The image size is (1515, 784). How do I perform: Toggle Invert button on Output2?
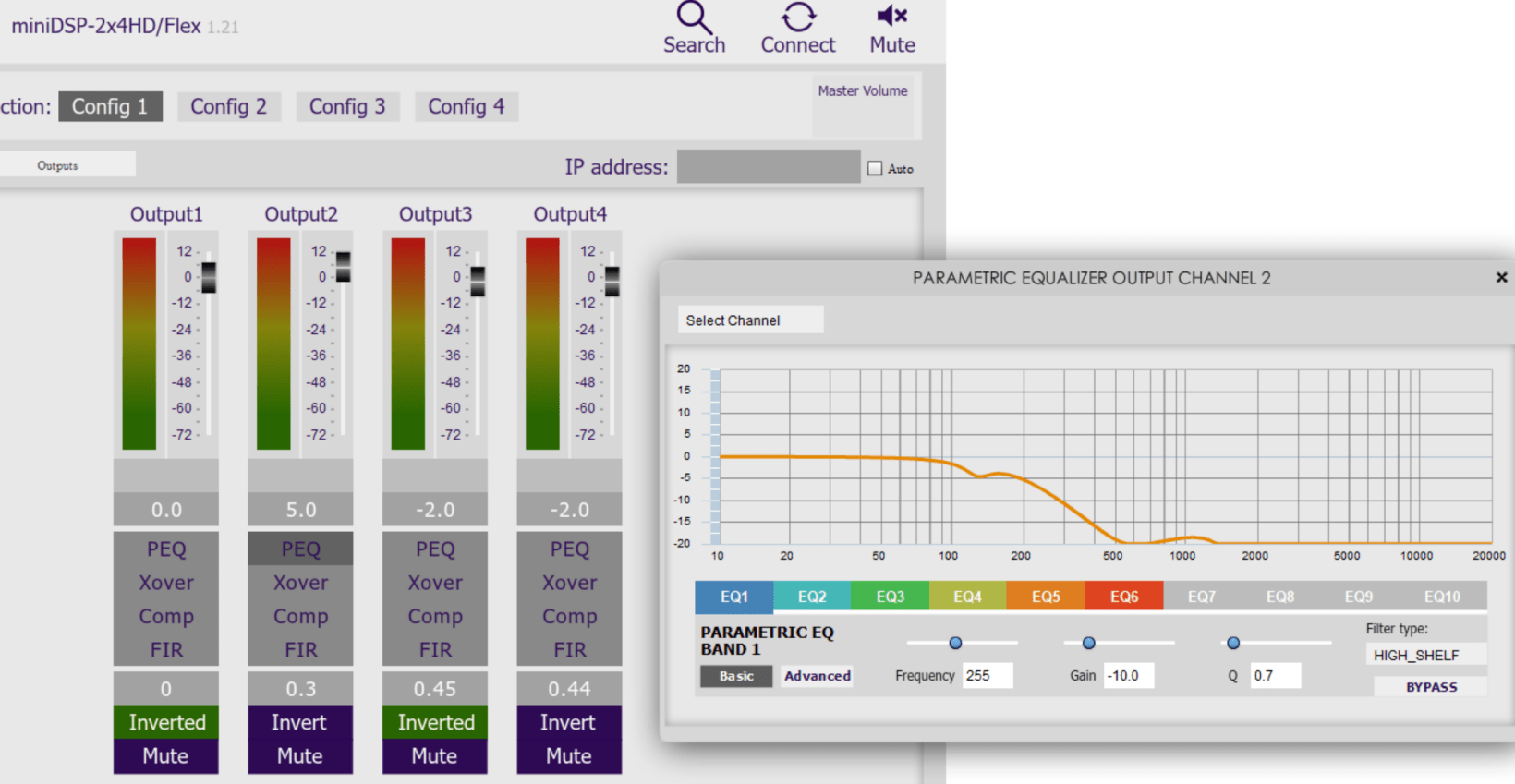click(x=300, y=722)
